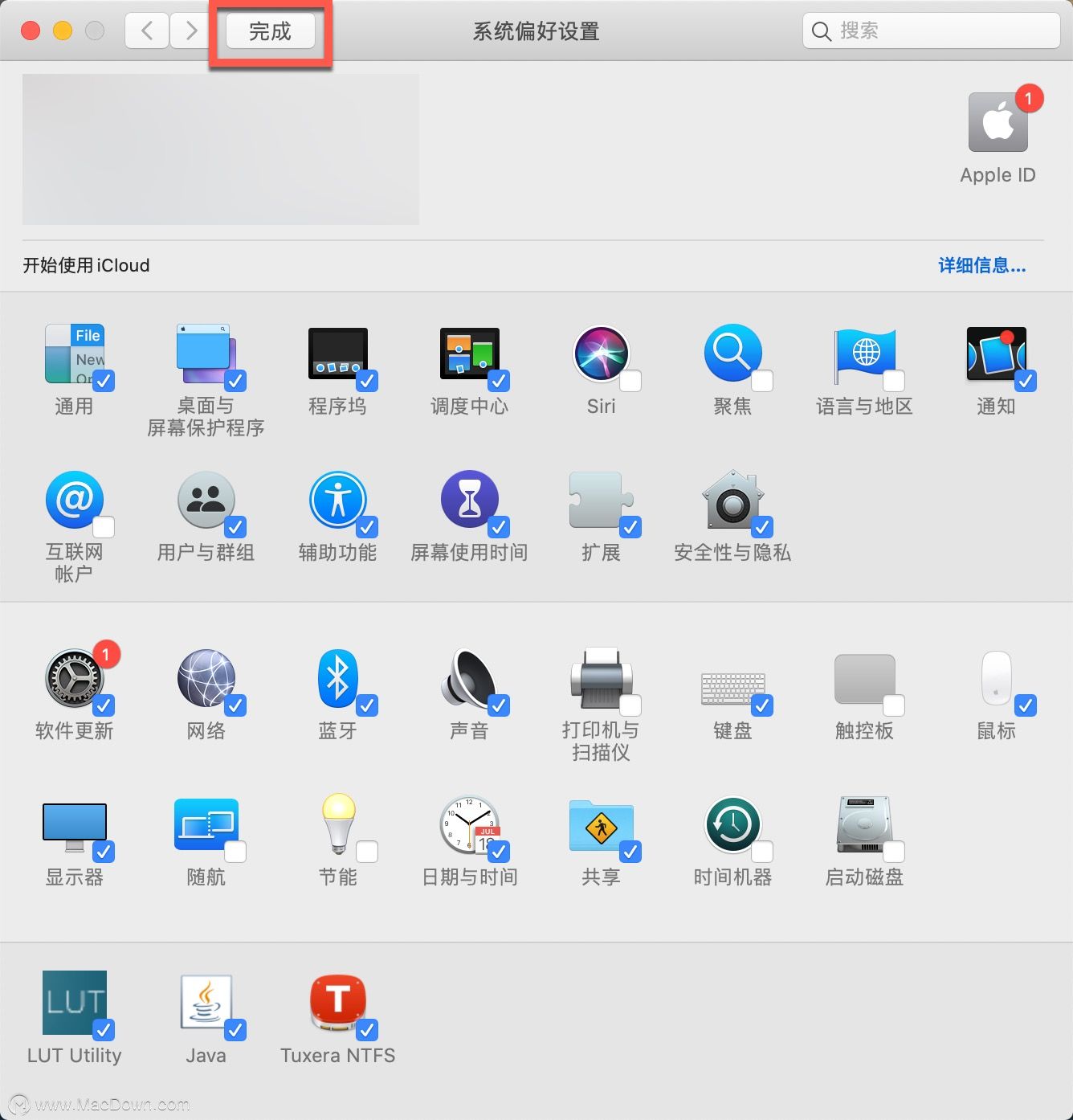This screenshot has width=1073, height=1120.
Task: Check the 互联网帐户 checkbox
Action: click(x=104, y=527)
